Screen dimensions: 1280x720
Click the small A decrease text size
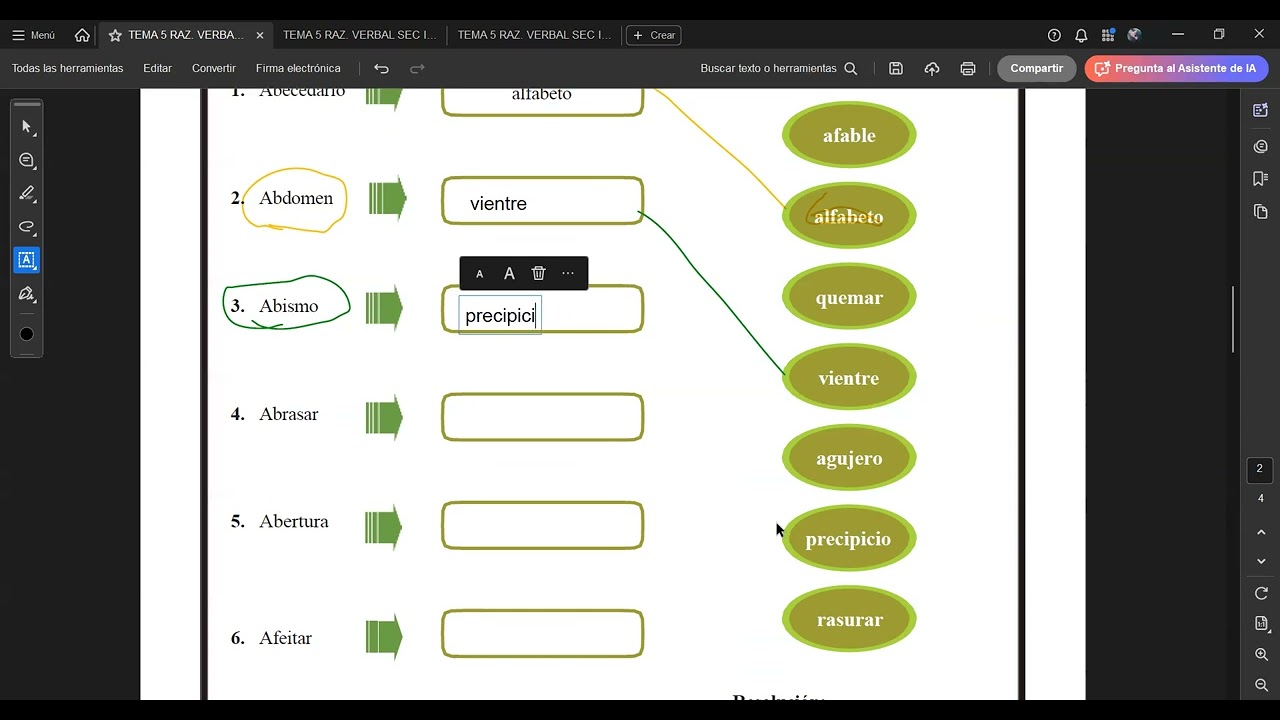479,274
